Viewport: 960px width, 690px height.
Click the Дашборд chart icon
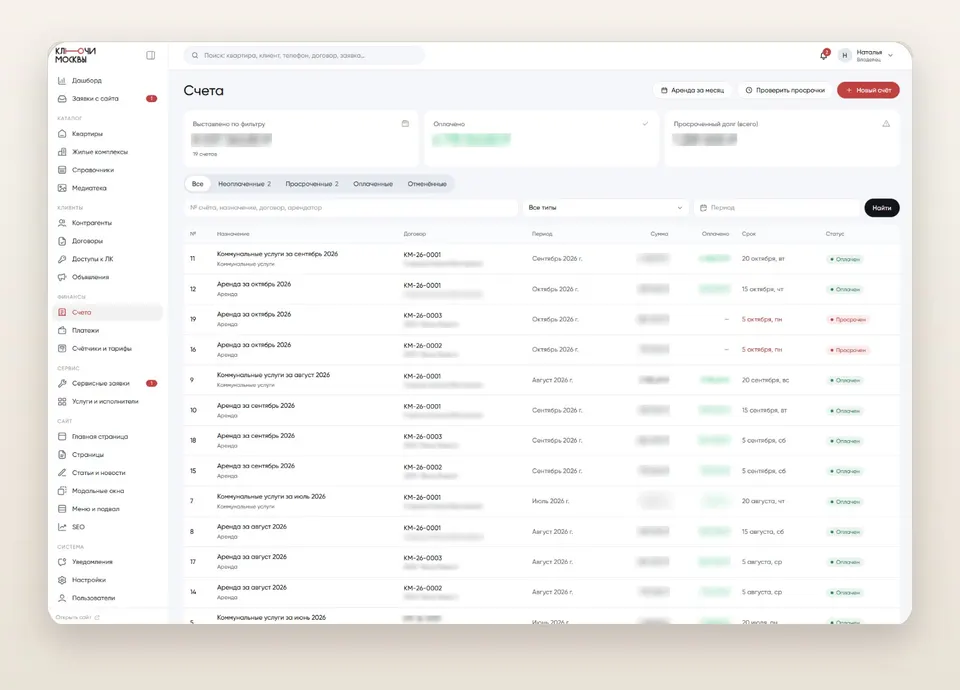pos(62,80)
